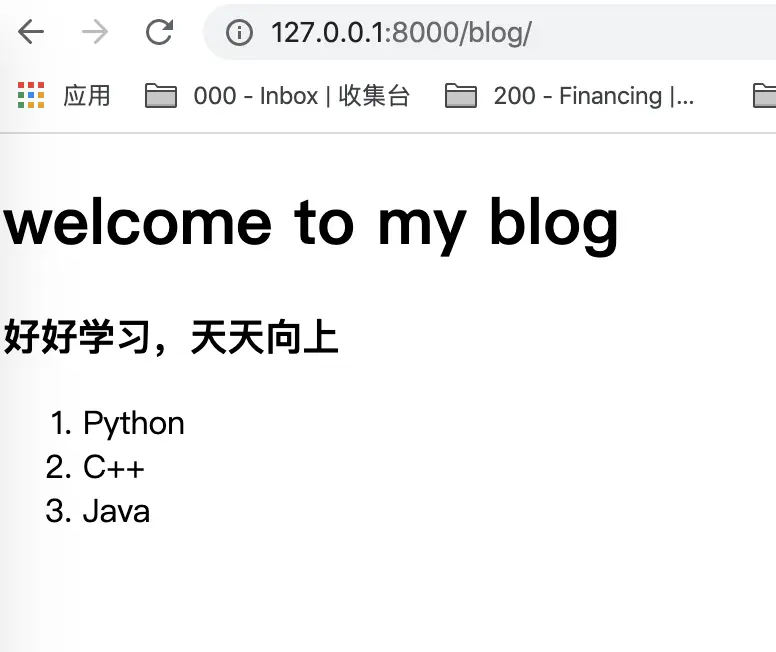View site information icon in address bar

pos(238,33)
